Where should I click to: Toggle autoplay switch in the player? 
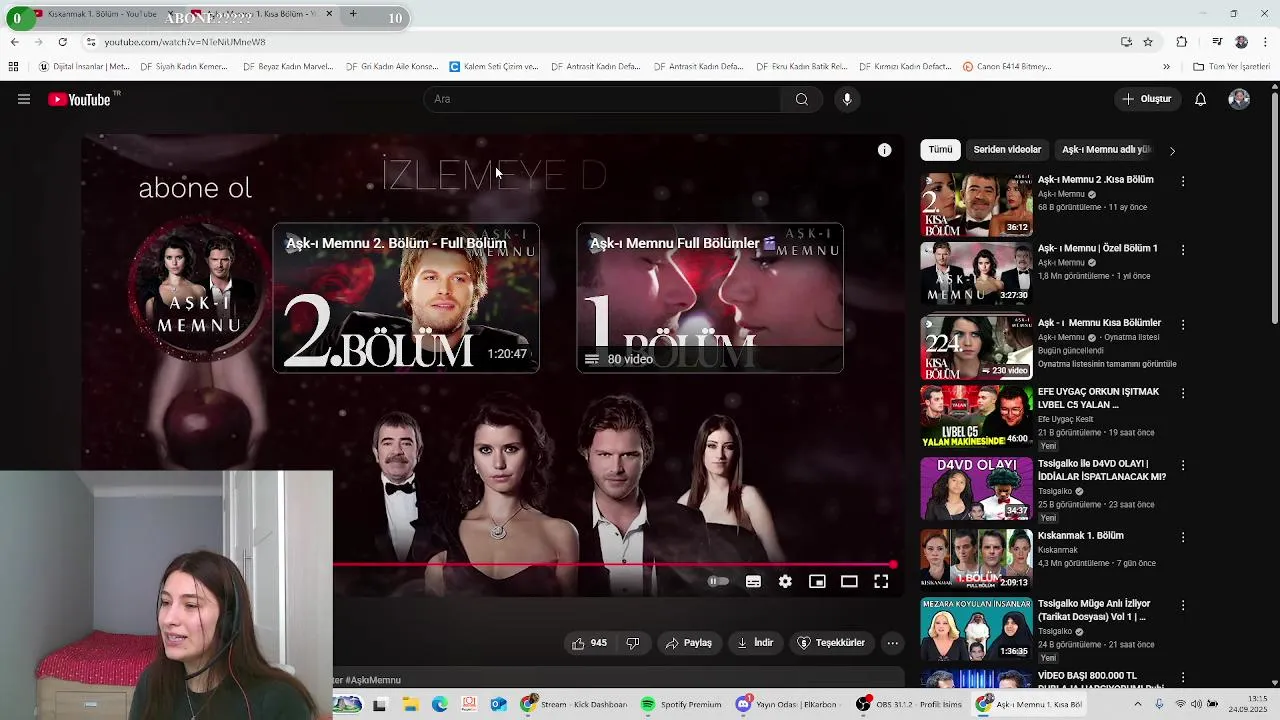click(x=718, y=581)
